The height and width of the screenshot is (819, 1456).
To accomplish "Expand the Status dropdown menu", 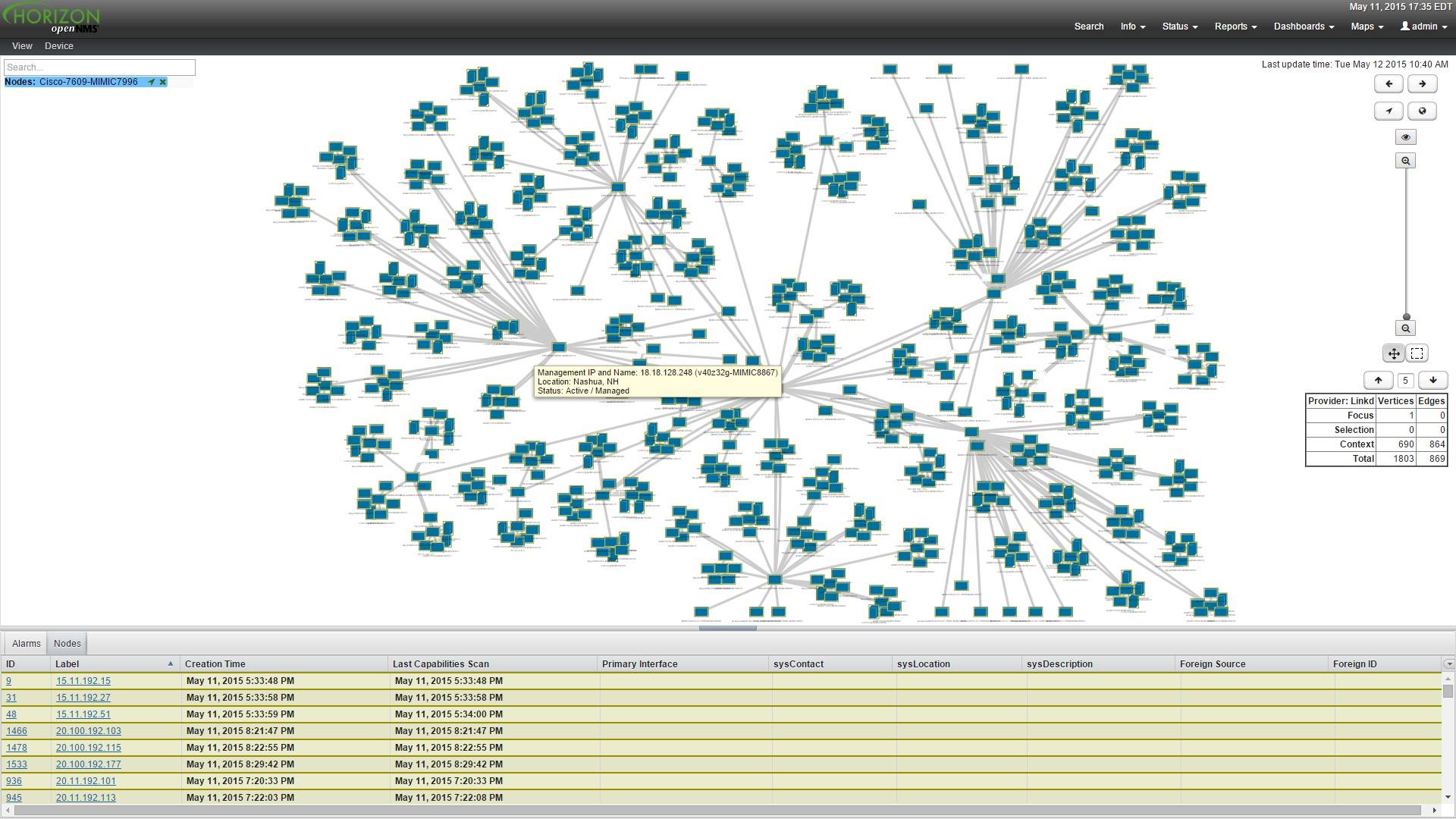I will click(x=1179, y=27).
